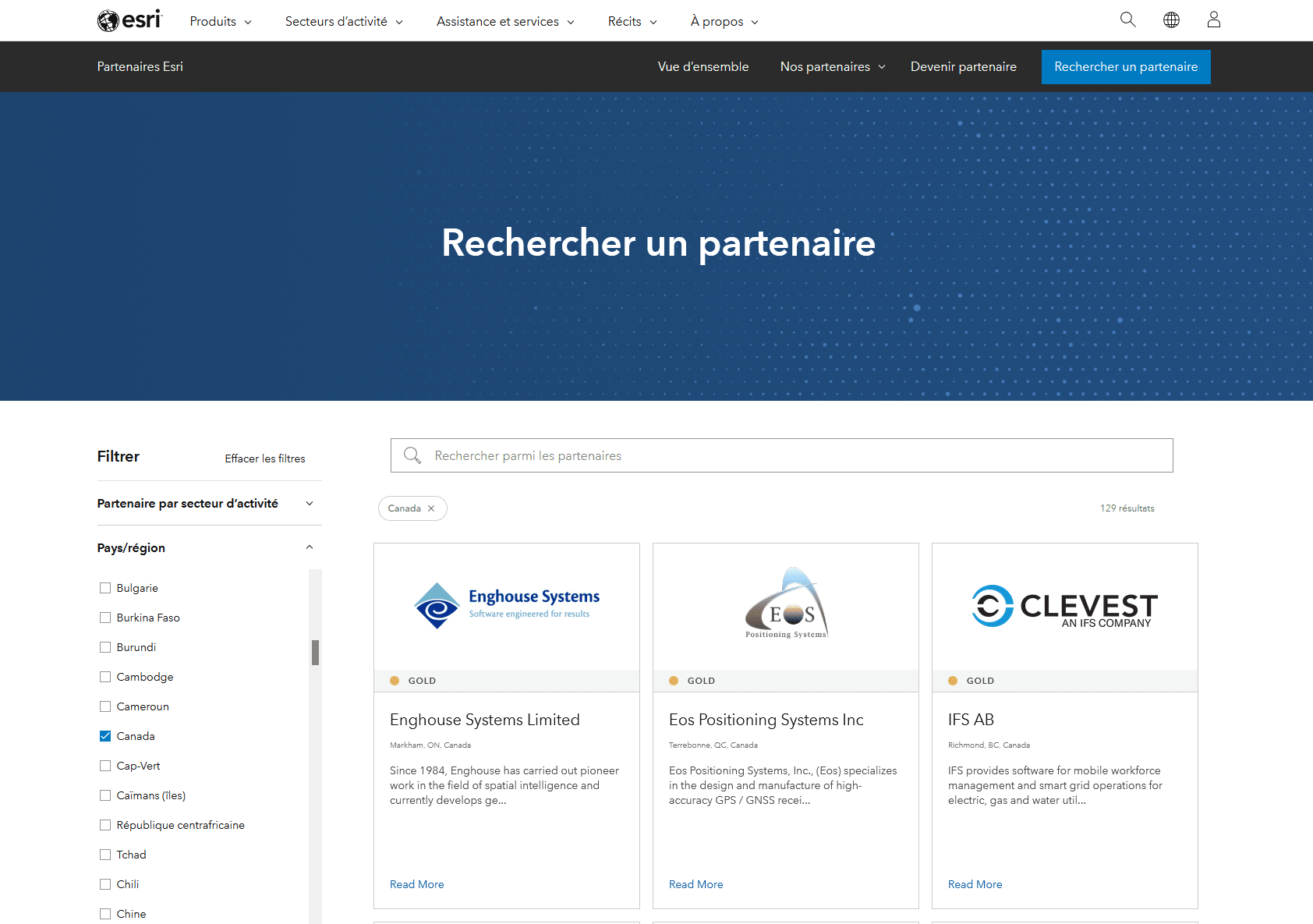Click the 129 résultats count text
The width and height of the screenshot is (1313, 924).
click(1127, 508)
